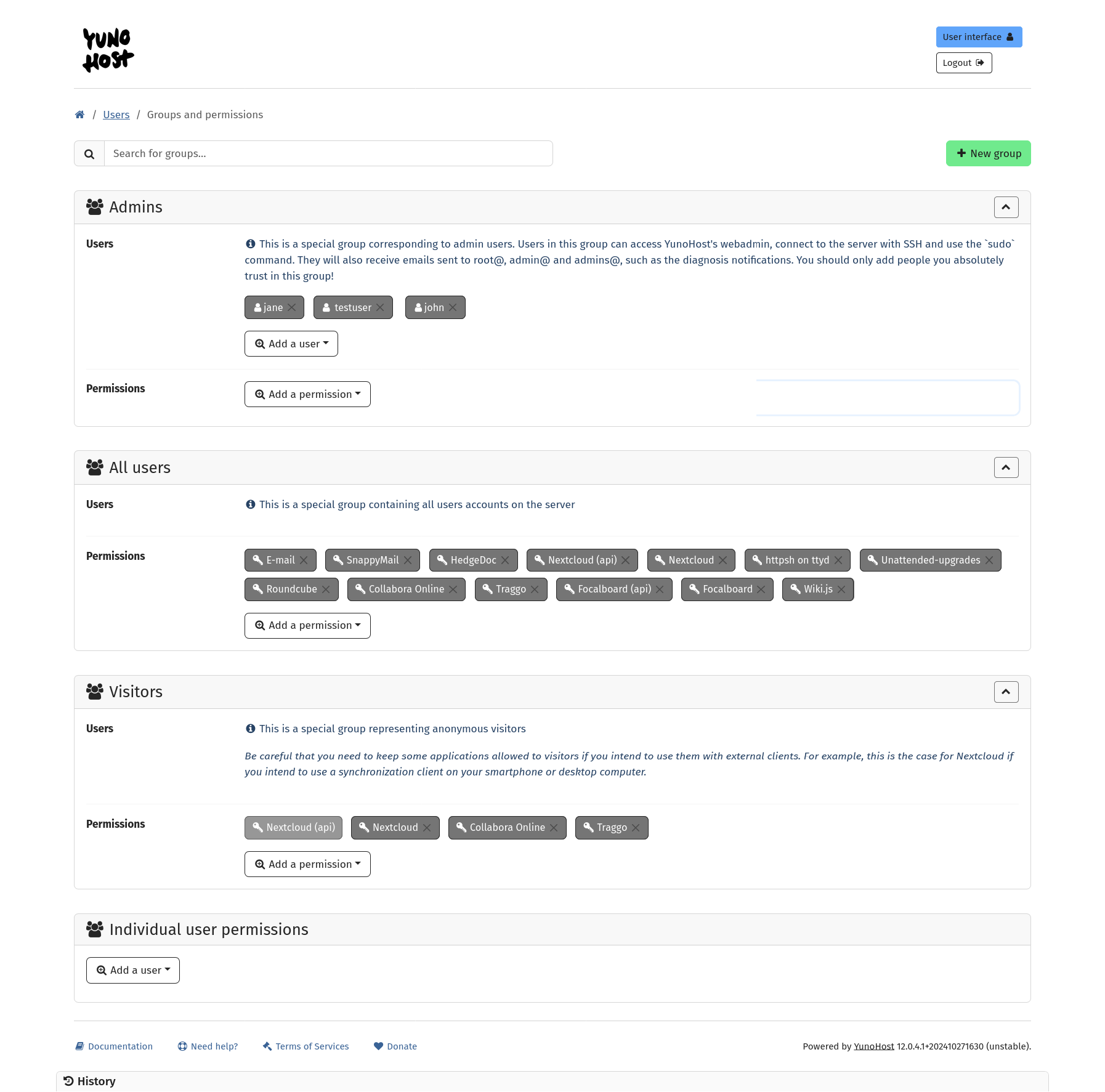This screenshot has height=1092, width=1105.
Task: Collapse the Visitors group panel
Action: (x=1006, y=692)
